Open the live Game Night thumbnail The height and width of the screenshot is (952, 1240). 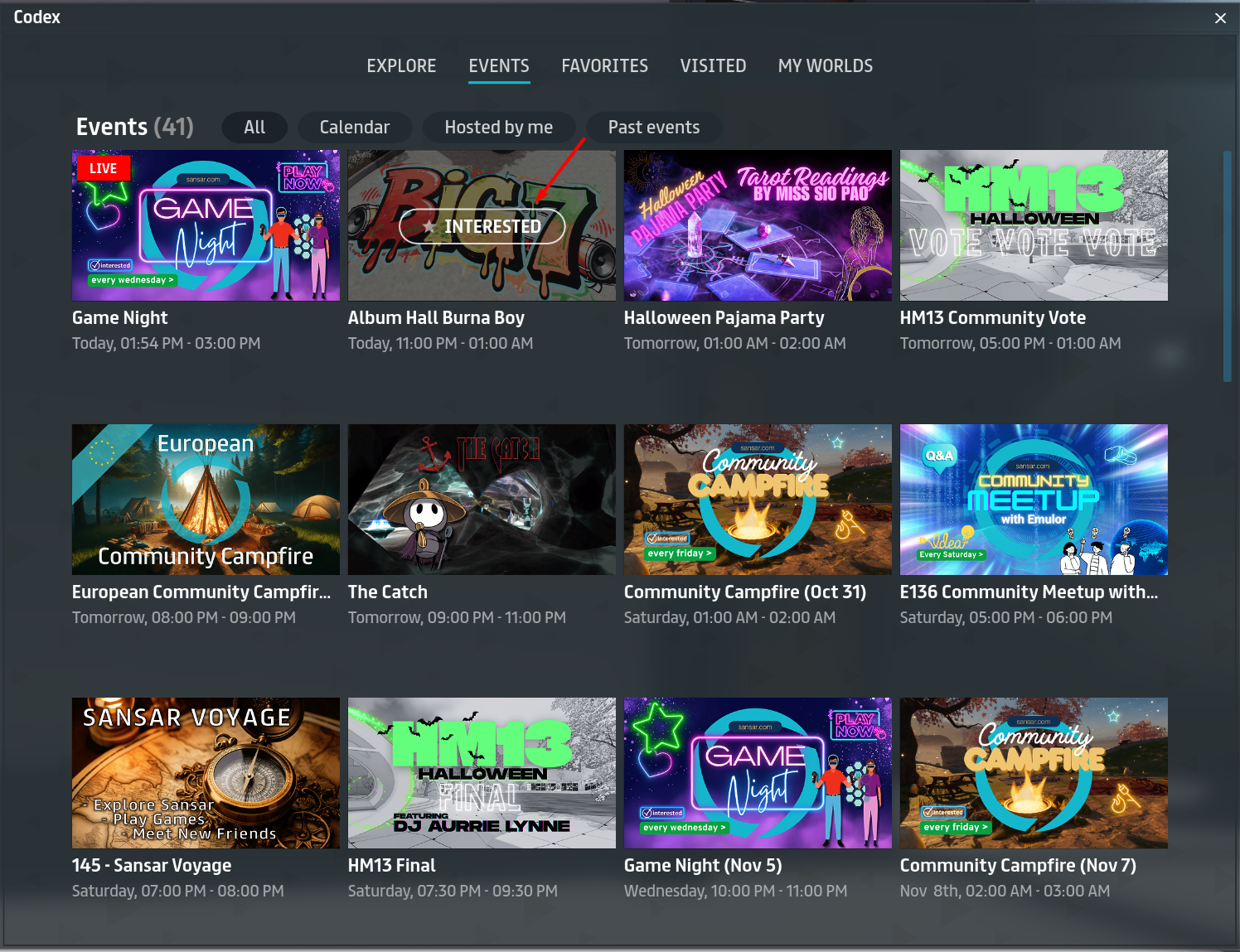coord(206,225)
